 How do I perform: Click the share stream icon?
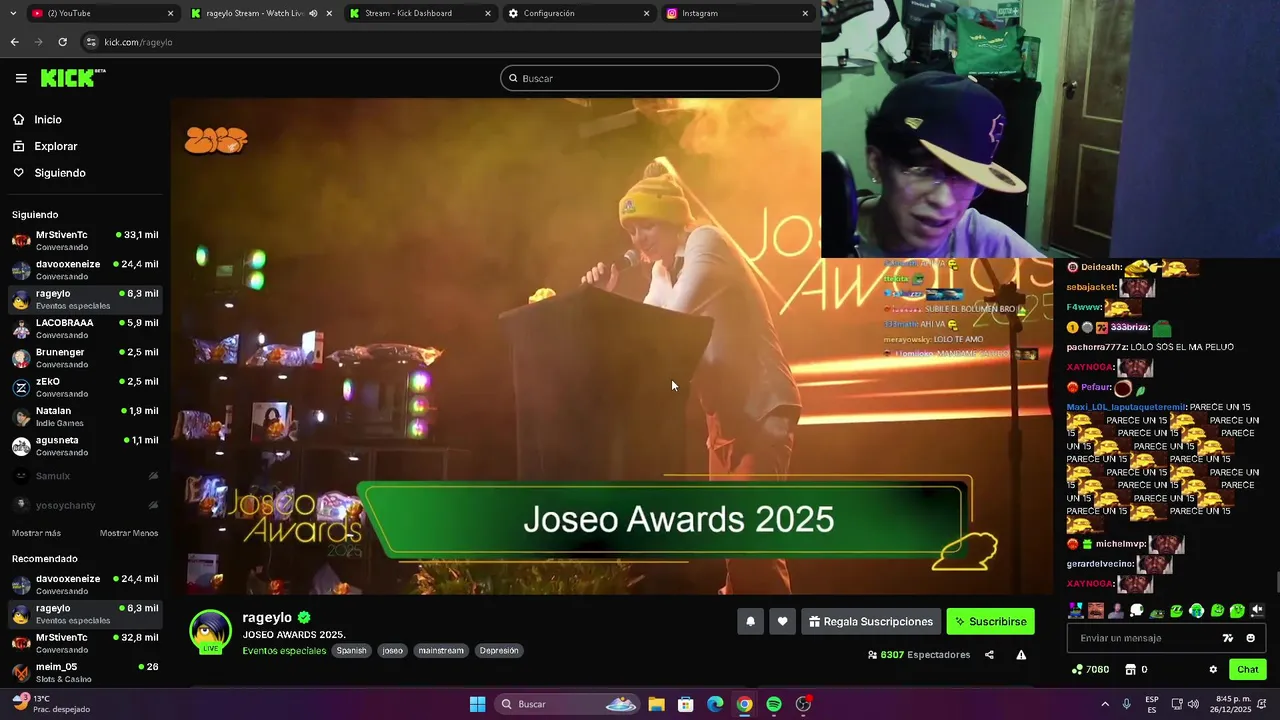989,655
